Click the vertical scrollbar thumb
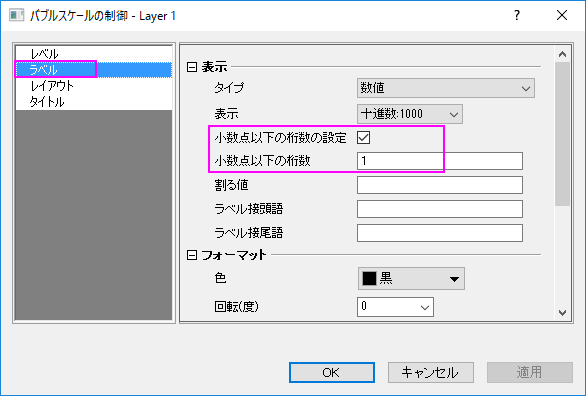586x396 pixels. pos(562,134)
